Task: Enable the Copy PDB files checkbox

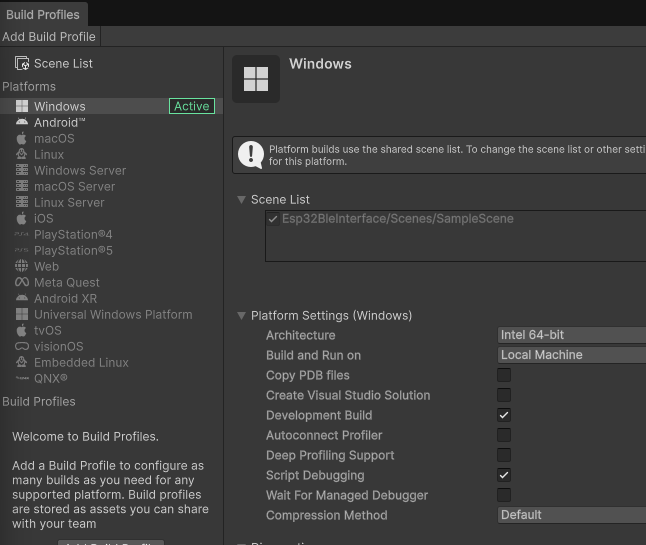Action: [x=504, y=375]
